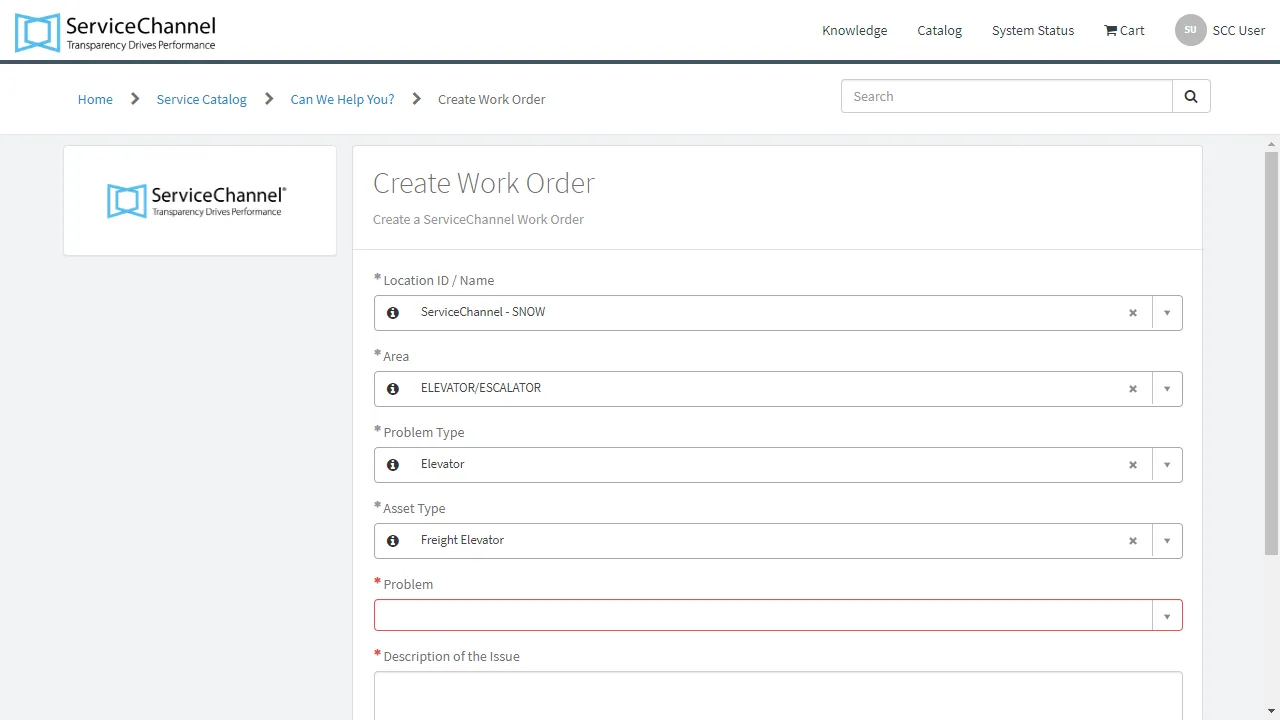The height and width of the screenshot is (720, 1280).
Task: Go to Home breadcrumb
Action: [x=95, y=99]
